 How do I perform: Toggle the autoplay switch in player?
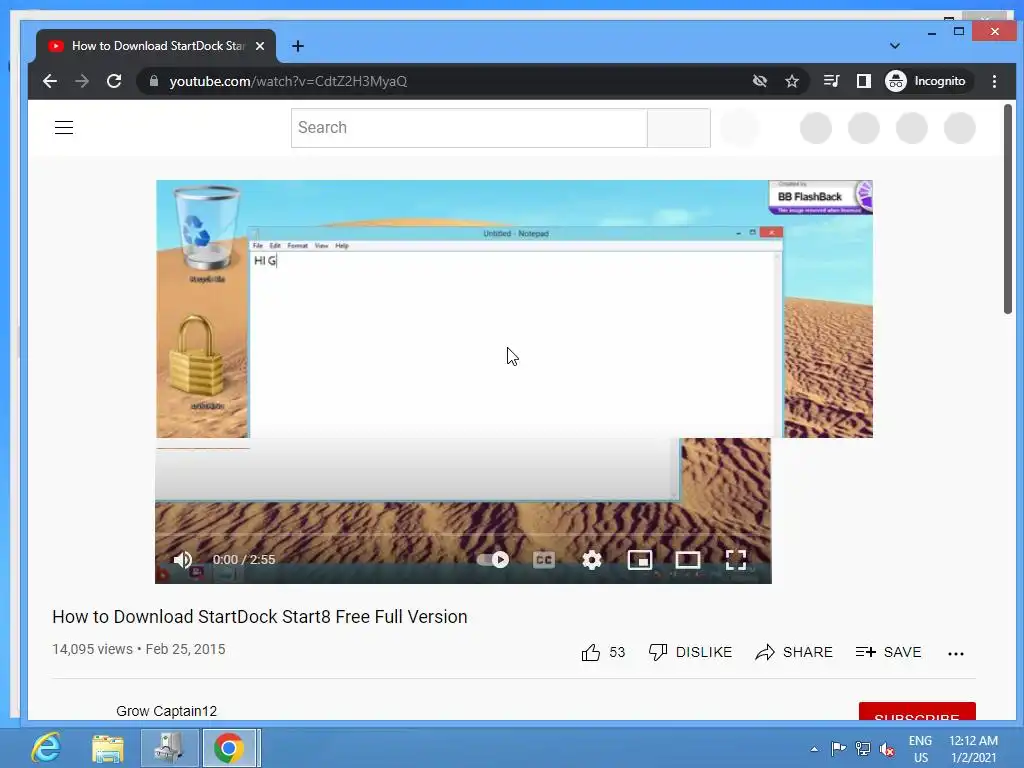coord(492,560)
